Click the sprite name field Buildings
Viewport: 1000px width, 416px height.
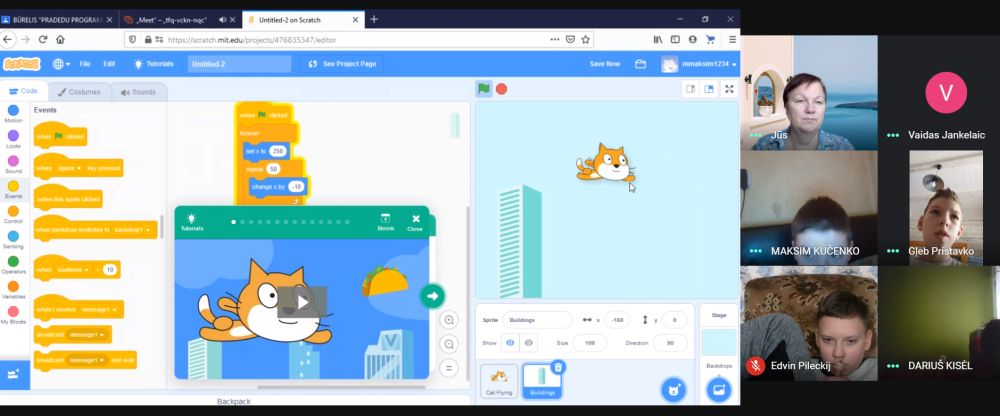tap(538, 320)
